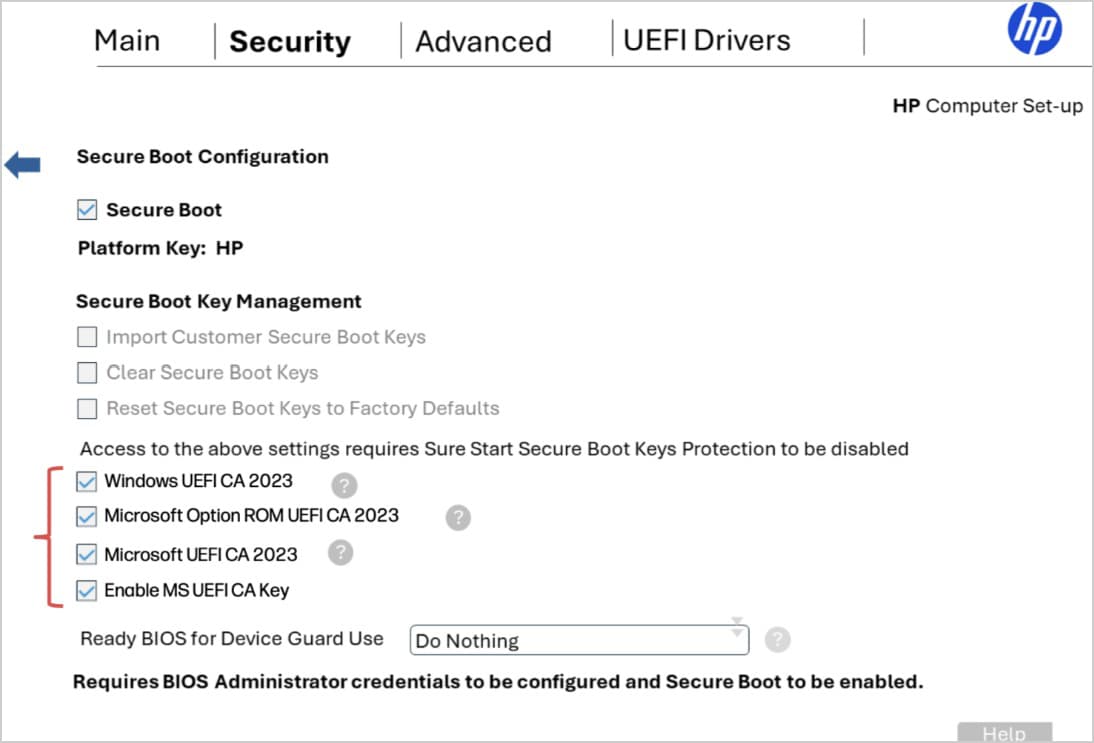Image resolution: width=1094 pixels, height=743 pixels.
Task: Open help for Microsoft Option ROM UEFI CA 2023
Action: point(458,518)
